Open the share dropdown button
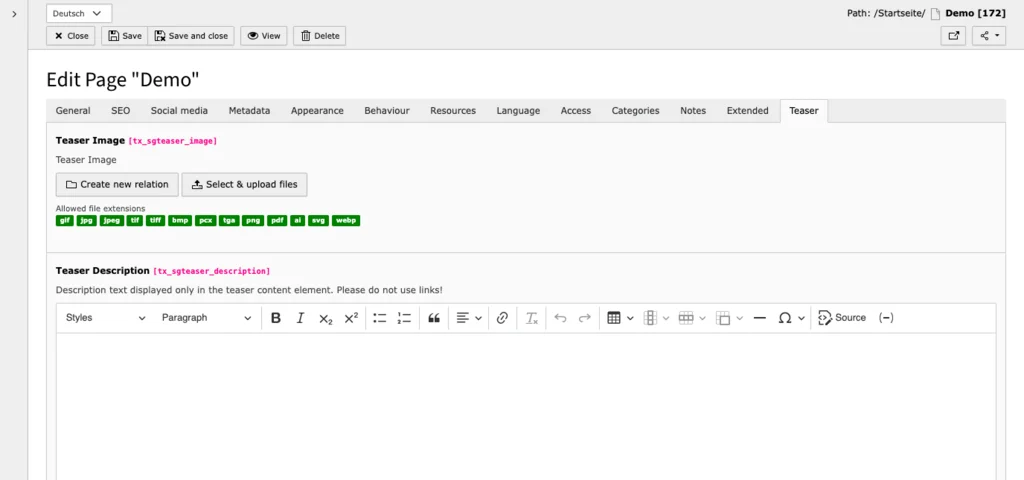This screenshot has height=480, width=1024. point(989,36)
